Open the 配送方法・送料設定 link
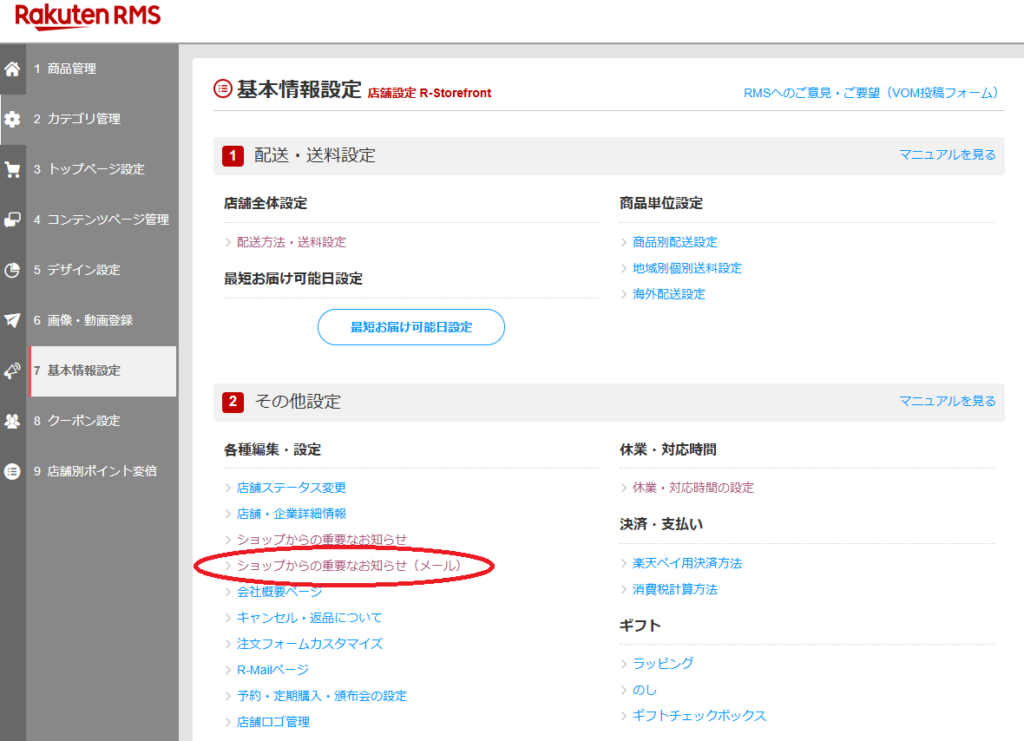The width and height of the screenshot is (1024, 741). pos(291,242)
